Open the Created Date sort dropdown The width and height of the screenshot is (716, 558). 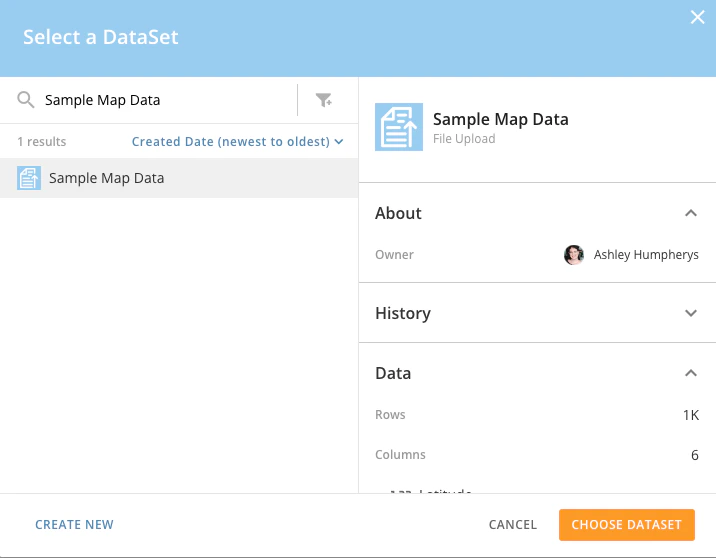237,142
